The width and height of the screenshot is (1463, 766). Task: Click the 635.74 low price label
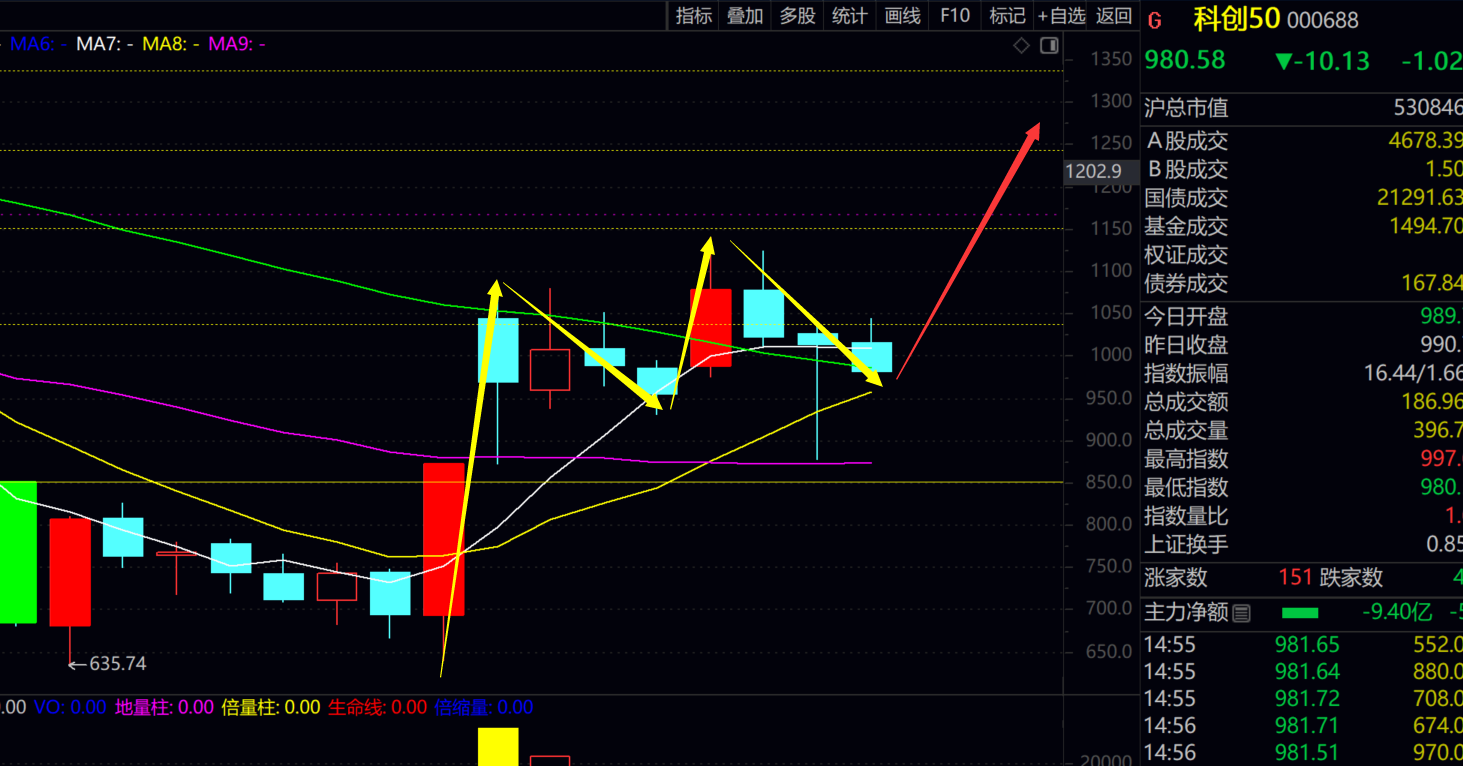(117, 664)
